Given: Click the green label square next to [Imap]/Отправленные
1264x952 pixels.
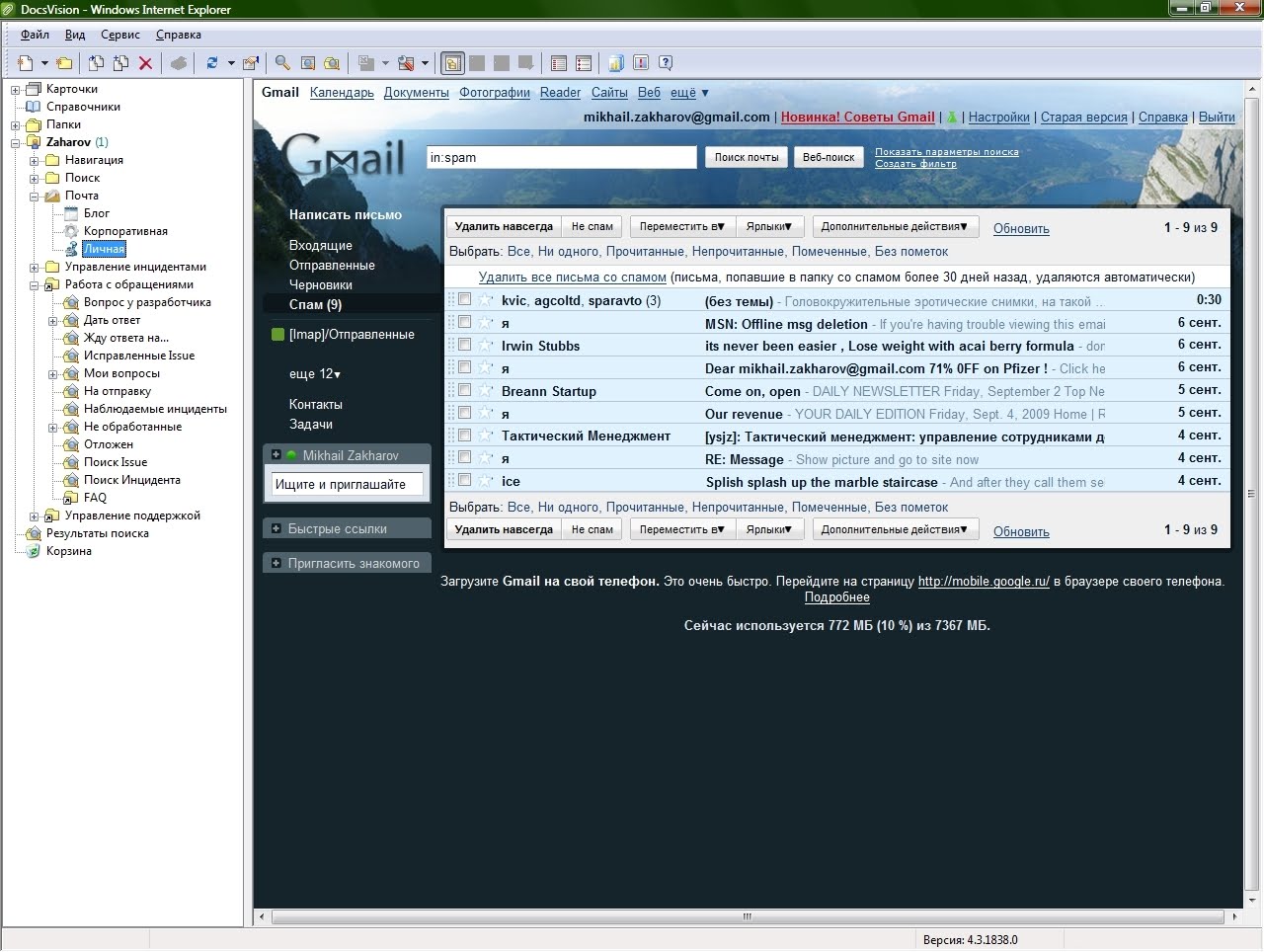Looking at the screenshot, I should click(277, 335).
